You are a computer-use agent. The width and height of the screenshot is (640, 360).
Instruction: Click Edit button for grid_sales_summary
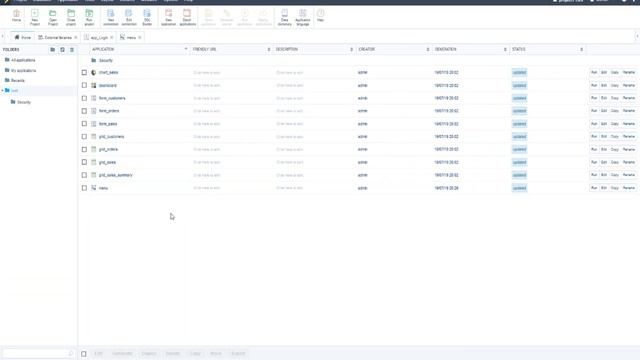click(x=604, y=175)
